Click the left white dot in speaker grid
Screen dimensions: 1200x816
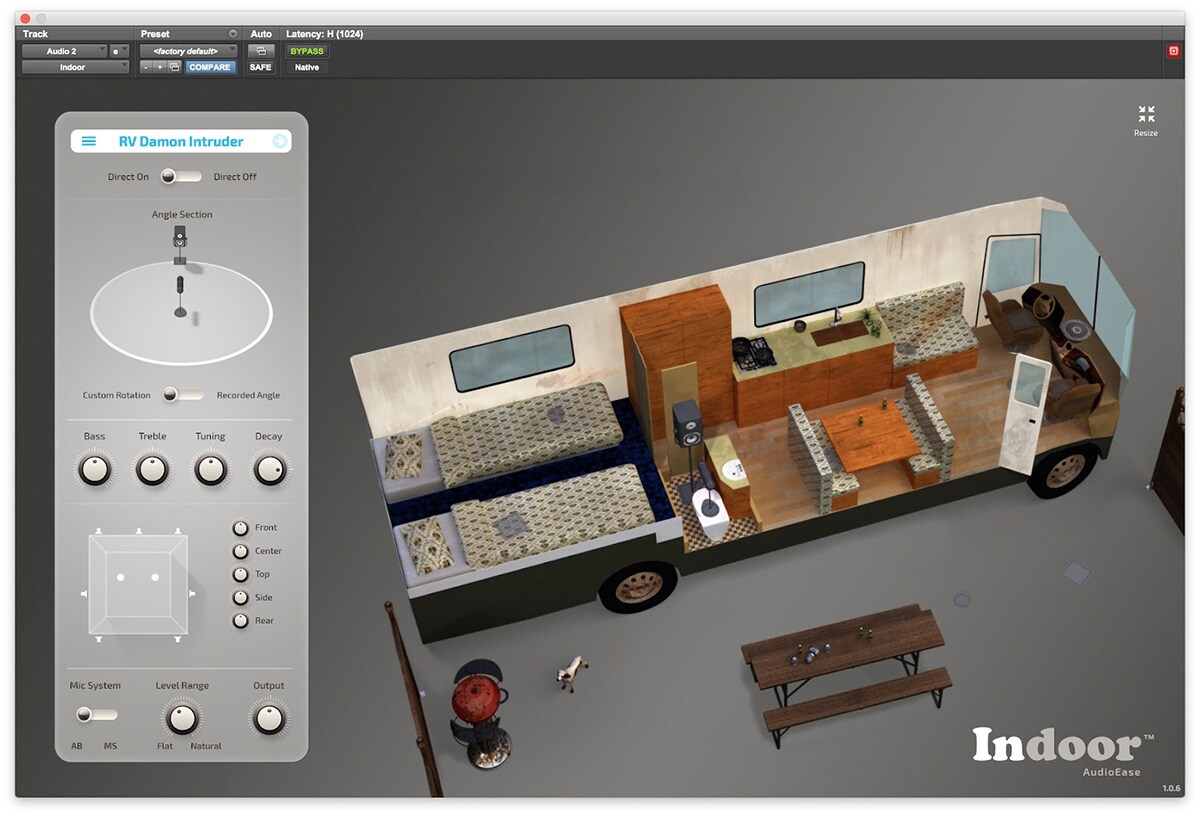(x=120, y=577)
